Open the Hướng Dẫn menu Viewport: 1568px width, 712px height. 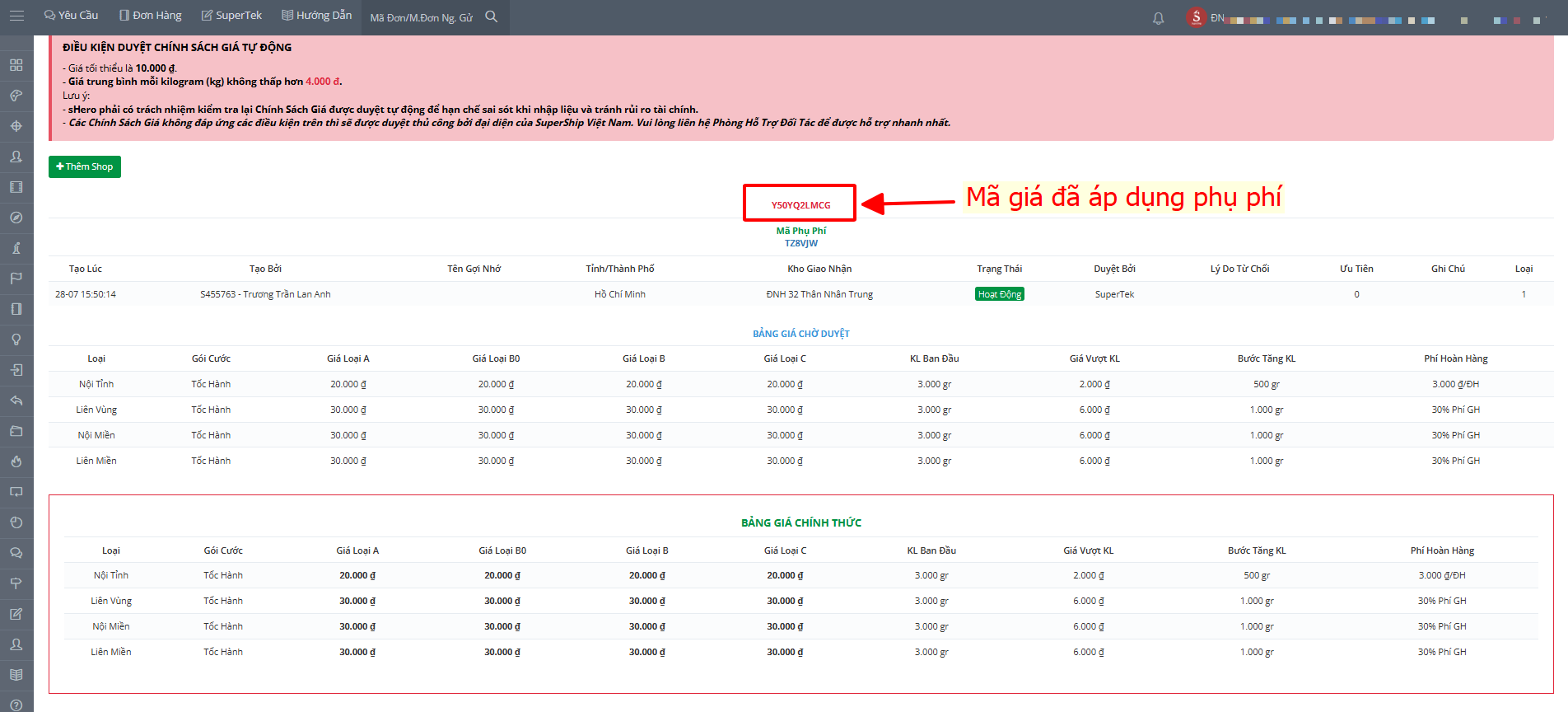[316, 16]
